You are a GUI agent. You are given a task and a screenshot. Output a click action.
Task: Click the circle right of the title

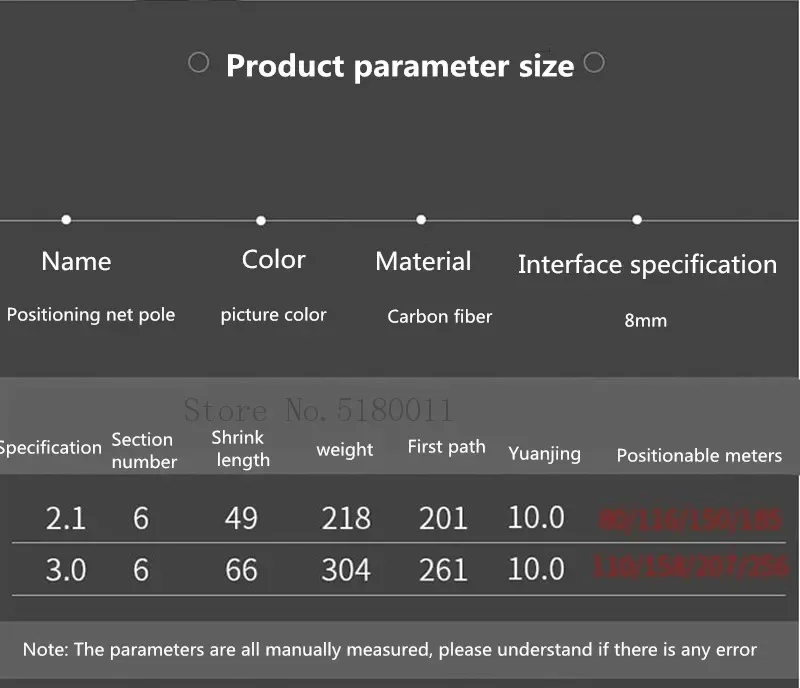(593, 63)
